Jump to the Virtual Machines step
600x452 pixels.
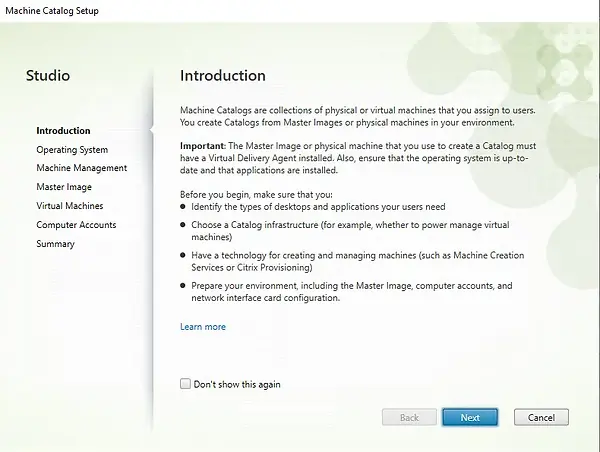[x=70, y=206]
